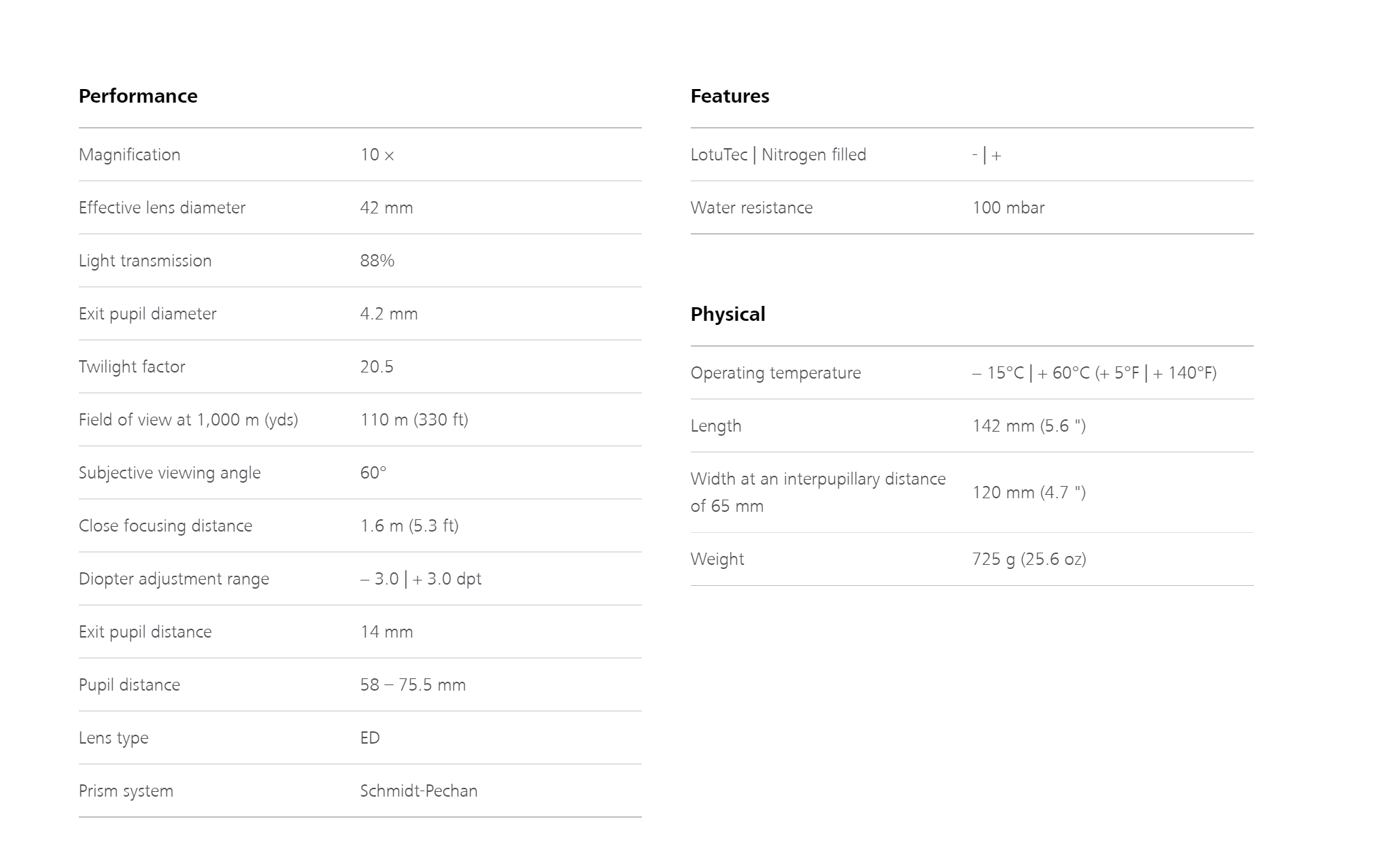Image resolution: width=1400 pixels, height=868 pixels.
Task: Select the Magnification row label
Action: click(129, 155)
